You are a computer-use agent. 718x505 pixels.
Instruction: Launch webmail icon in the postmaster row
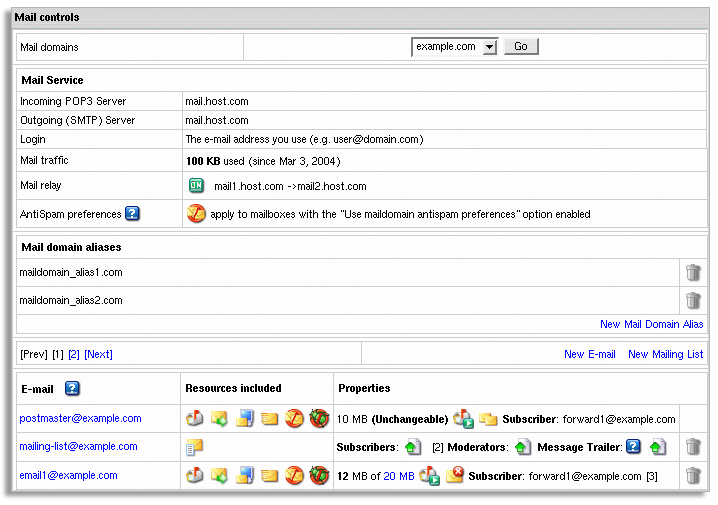tap(463, 419)
